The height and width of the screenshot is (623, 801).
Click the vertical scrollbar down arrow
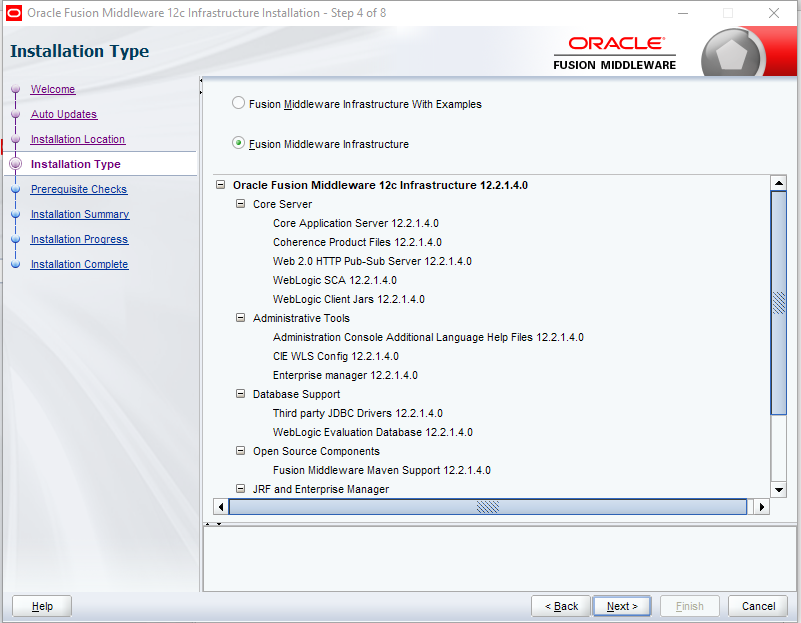779,490
